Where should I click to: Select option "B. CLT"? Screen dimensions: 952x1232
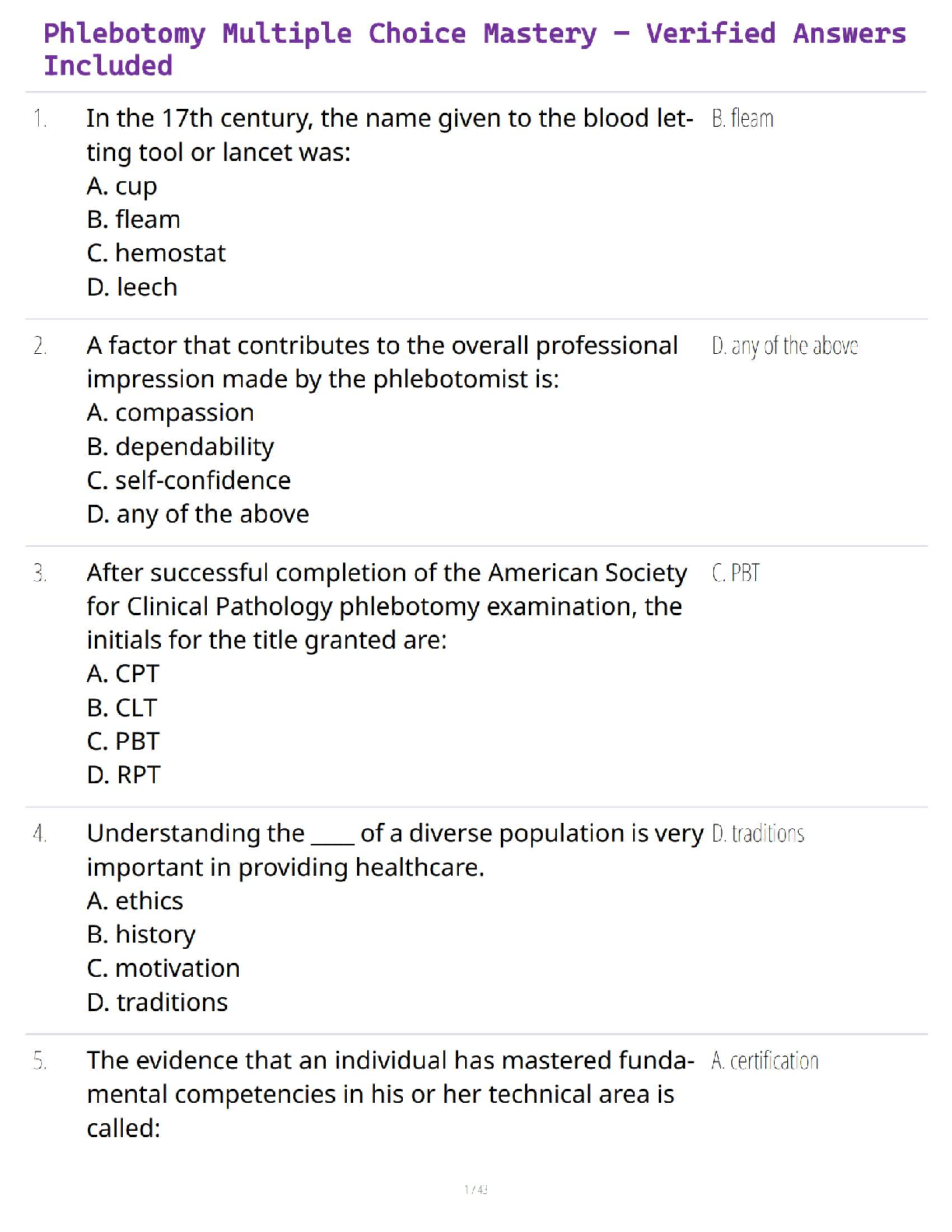(122, 709)
